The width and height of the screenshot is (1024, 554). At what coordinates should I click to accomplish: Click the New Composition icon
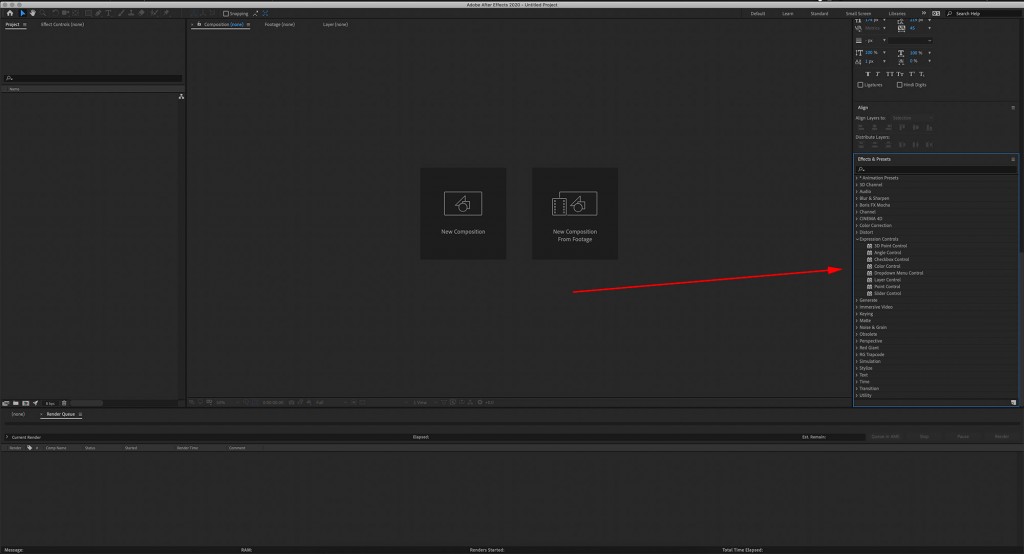463,203
